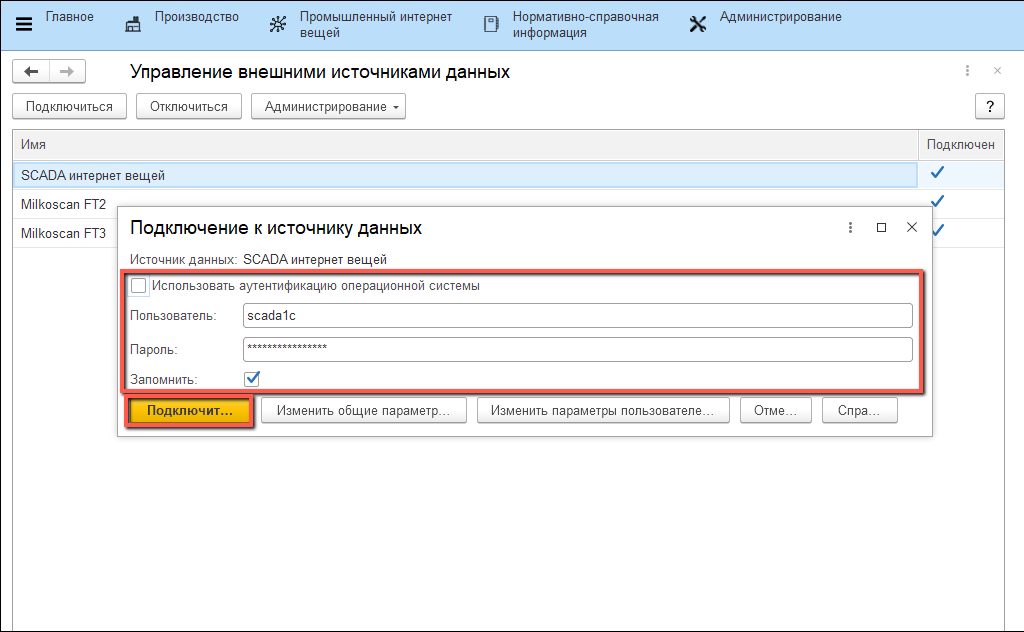Click Изменить общие параметры button
The image size is (1024, 632).
[363, 411]
